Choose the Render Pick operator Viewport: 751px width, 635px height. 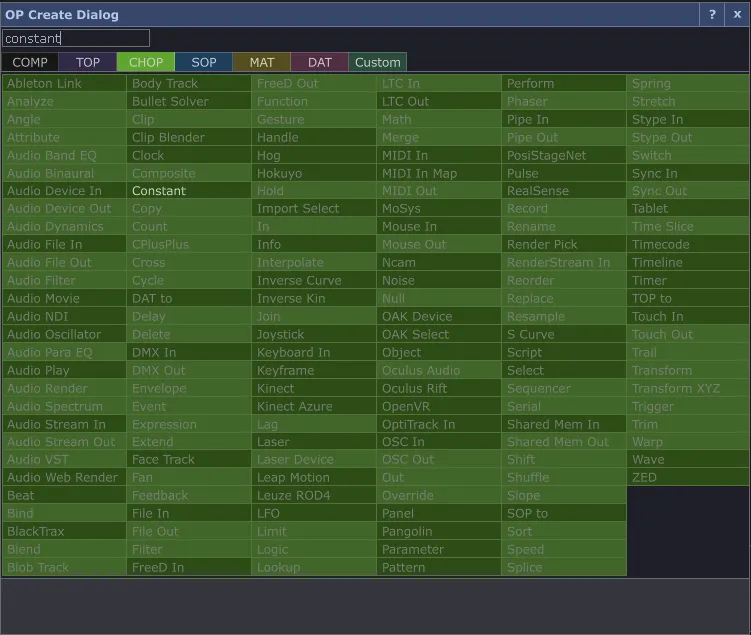[x=564, y=244]
